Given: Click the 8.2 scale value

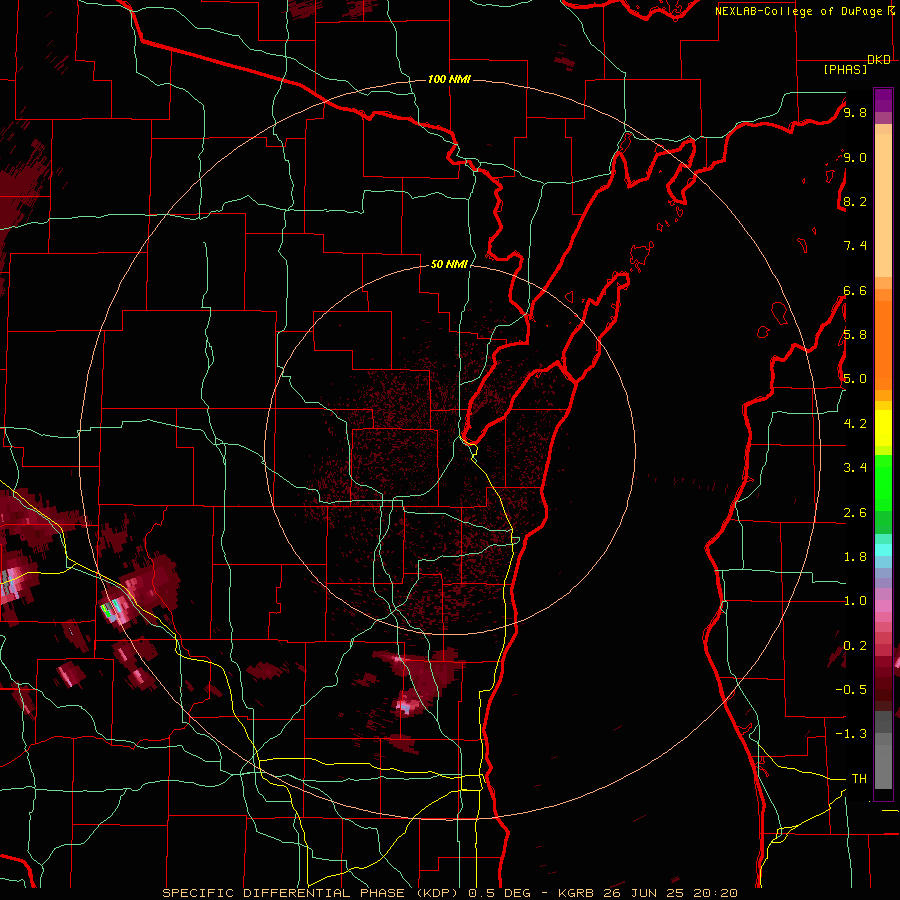Looking at the screenshot, I should [x=855, y=202].
